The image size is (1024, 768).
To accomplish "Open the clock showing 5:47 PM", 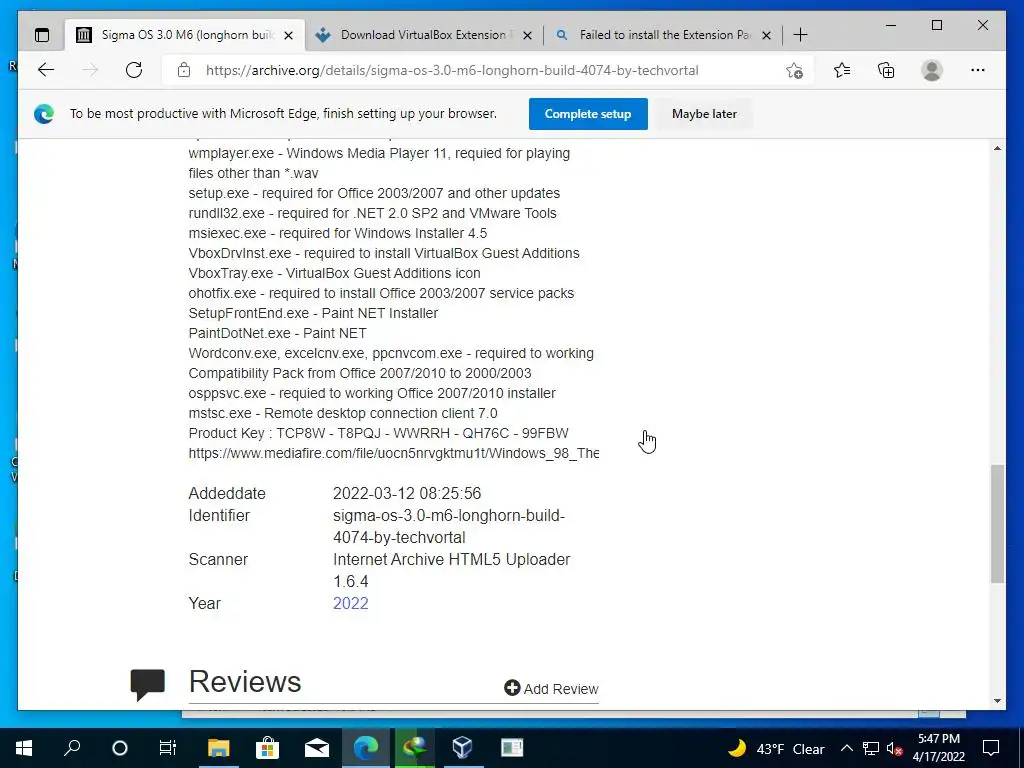I will (938, 748).
